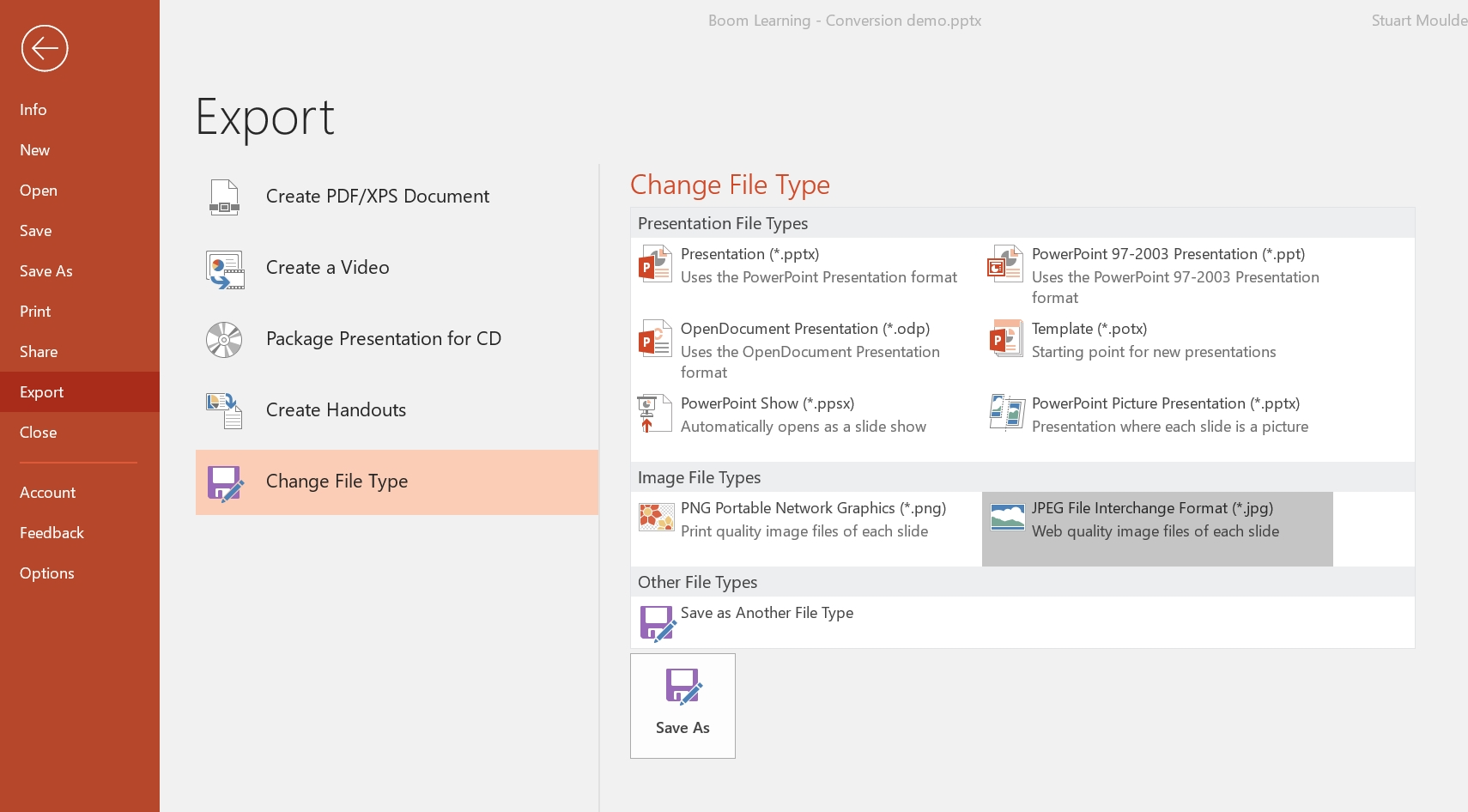Open the Share page
Screen dimensions: 1468x812
coord(80,351)
